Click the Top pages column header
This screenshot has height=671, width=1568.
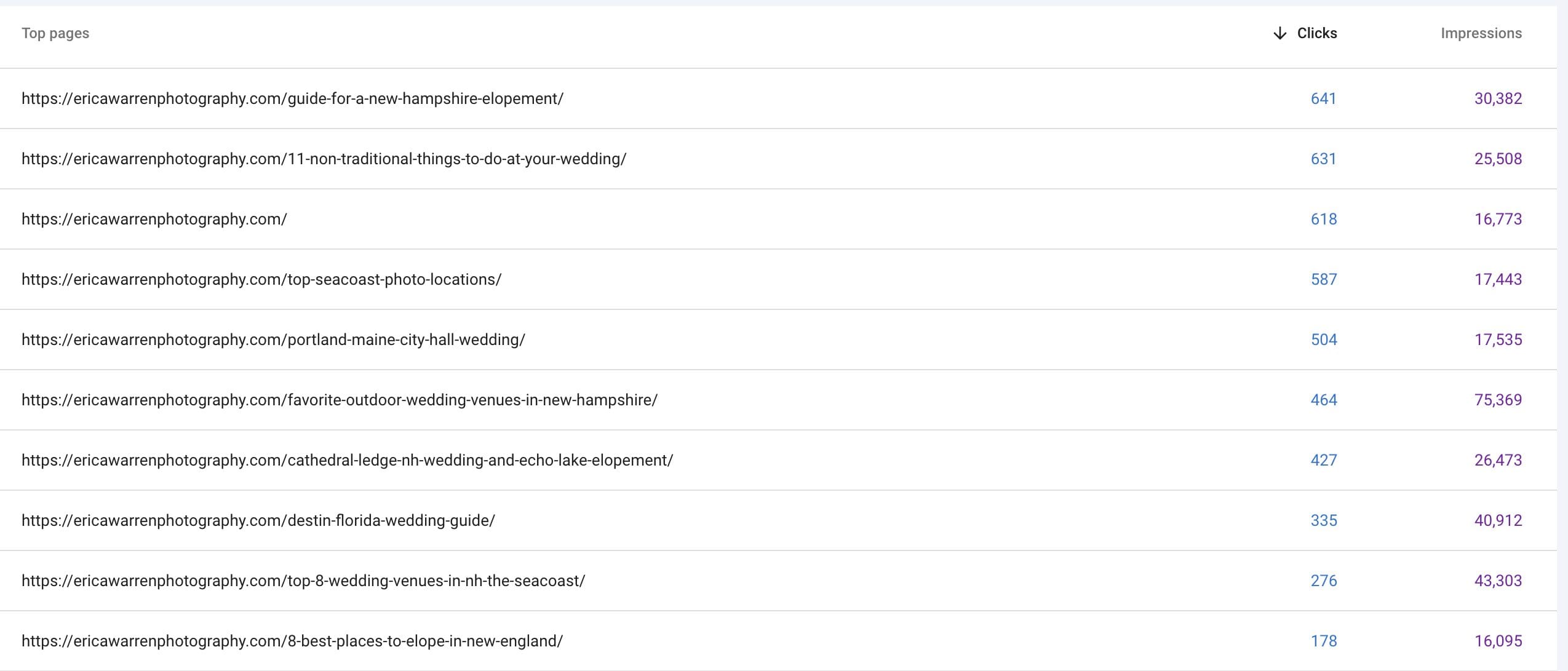click(x=55, y=33)
